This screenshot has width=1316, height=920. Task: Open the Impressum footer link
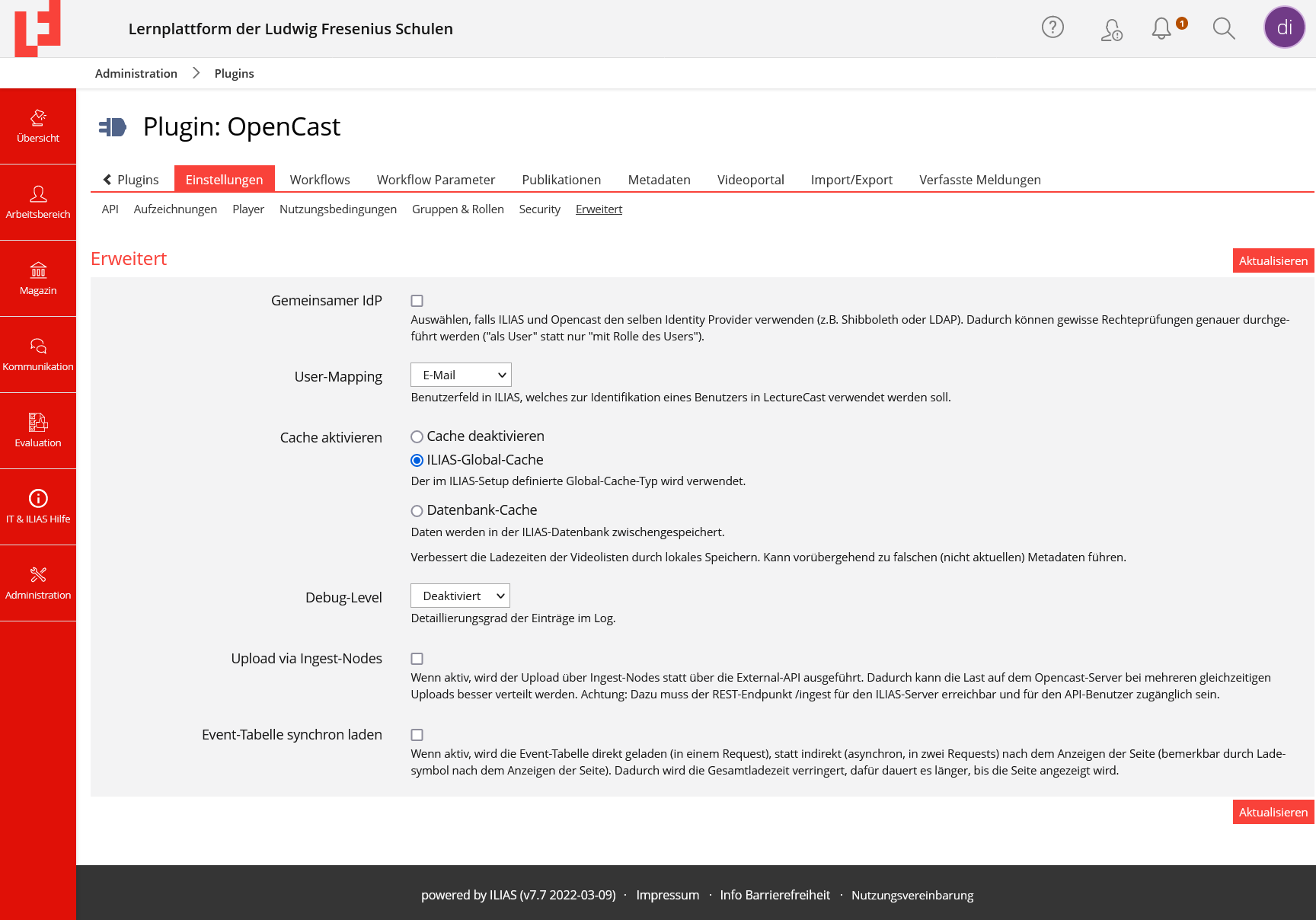[668, 895]
